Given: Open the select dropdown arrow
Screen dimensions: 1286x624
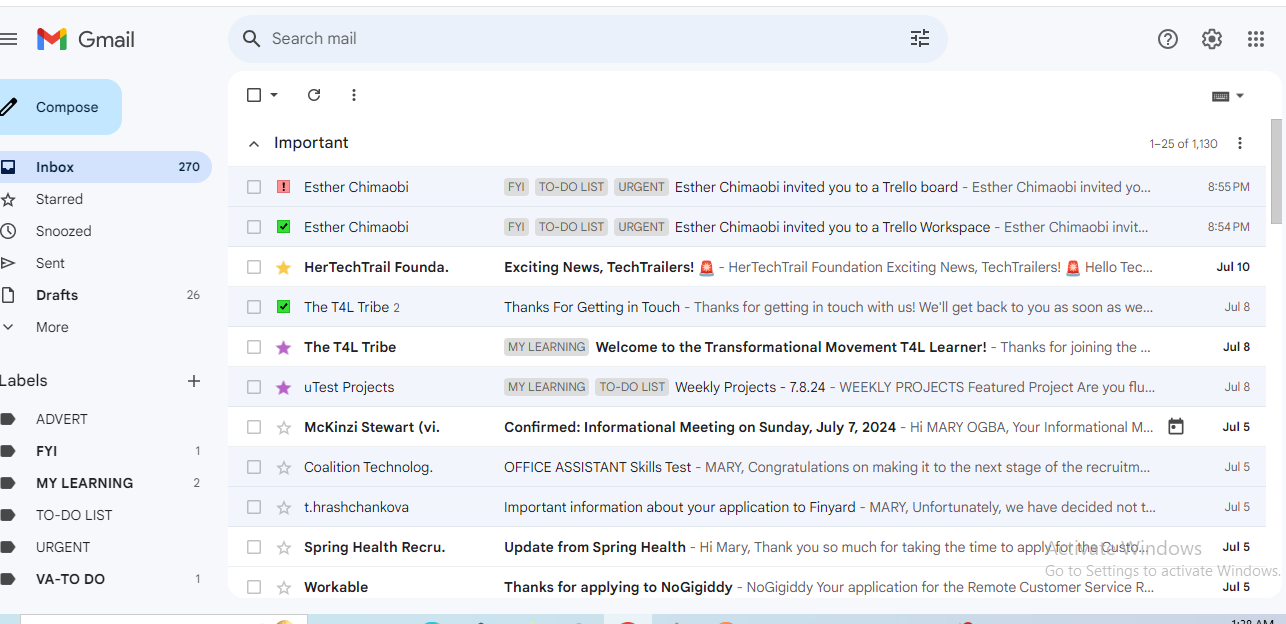Looking at the screenshot, I should click(x=274, y=95).
